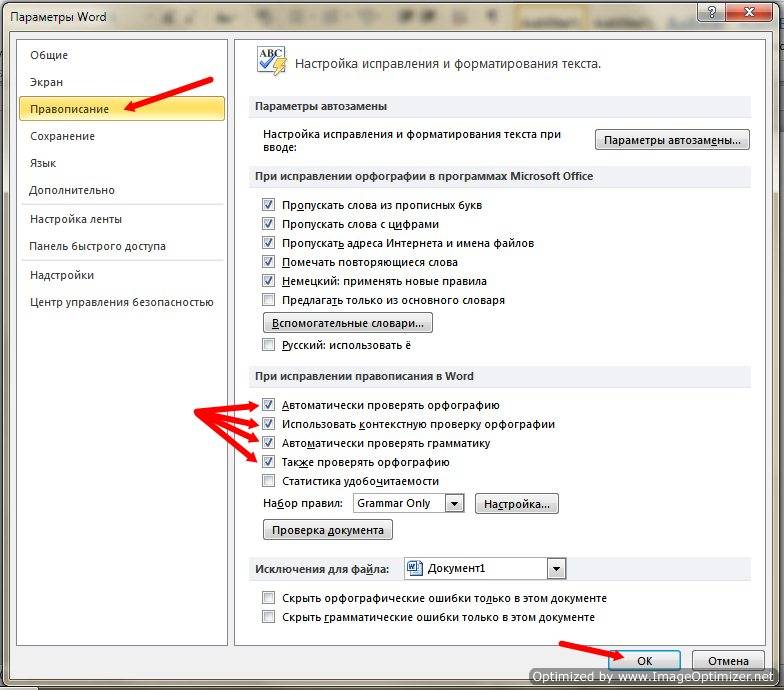Expand Исключения для файла Документ1 dropdown

pyautogui.click(x=556, y=568)
